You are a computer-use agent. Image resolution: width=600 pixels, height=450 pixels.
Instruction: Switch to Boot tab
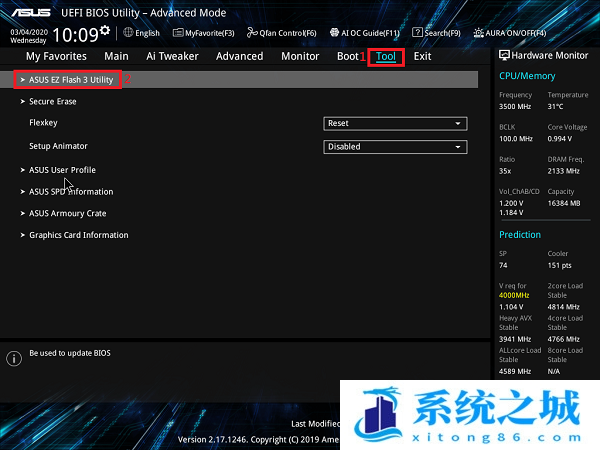(347, 56)
